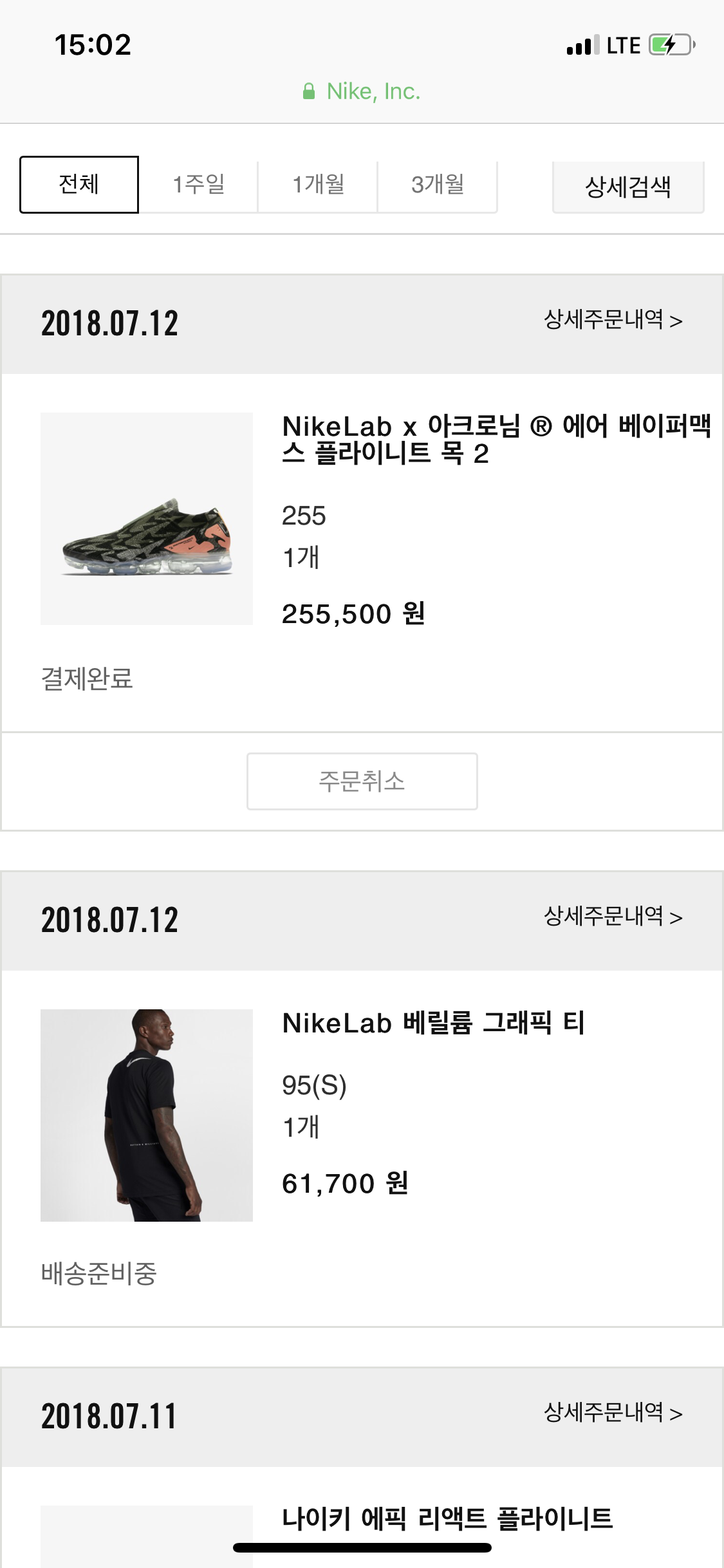Expand 상세주문내역 for the first 2018.07.12 order

point(613,320)
